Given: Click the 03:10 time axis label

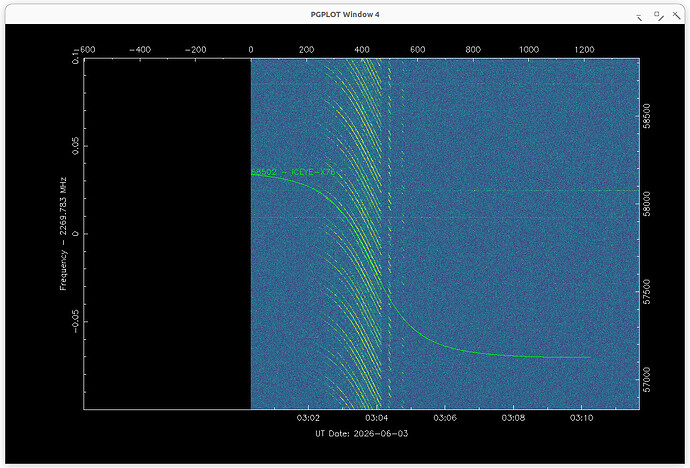Looking at the screenshot, I should point(581,417).
